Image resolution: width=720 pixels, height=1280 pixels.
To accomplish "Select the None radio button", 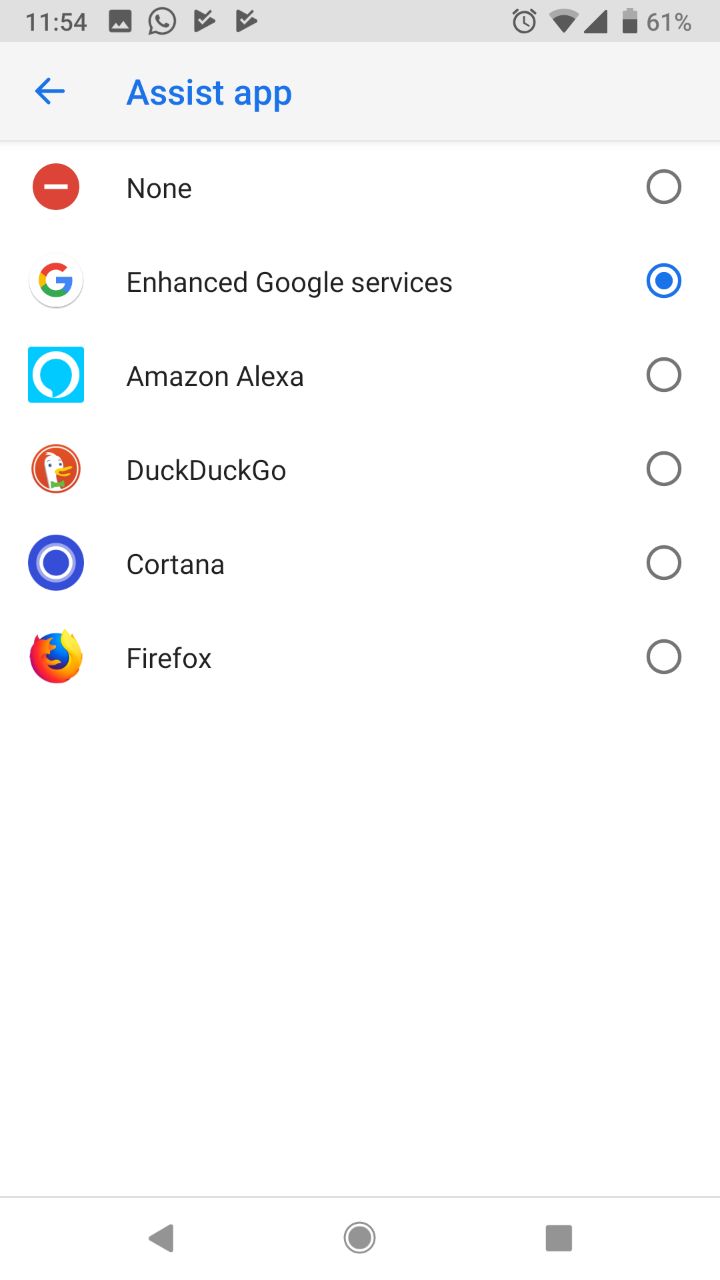I will (x=664, y=187).
